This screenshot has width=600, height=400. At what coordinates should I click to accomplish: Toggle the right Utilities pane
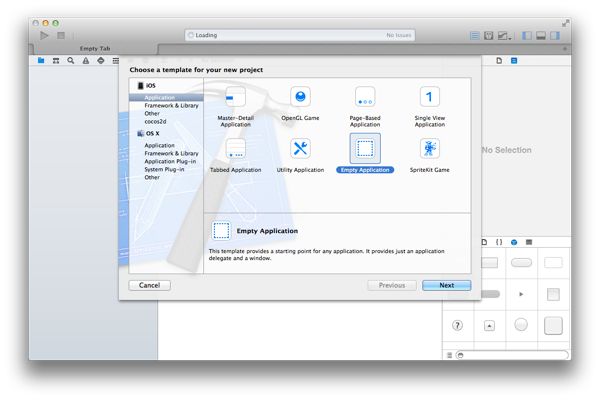tap(555, 36)
